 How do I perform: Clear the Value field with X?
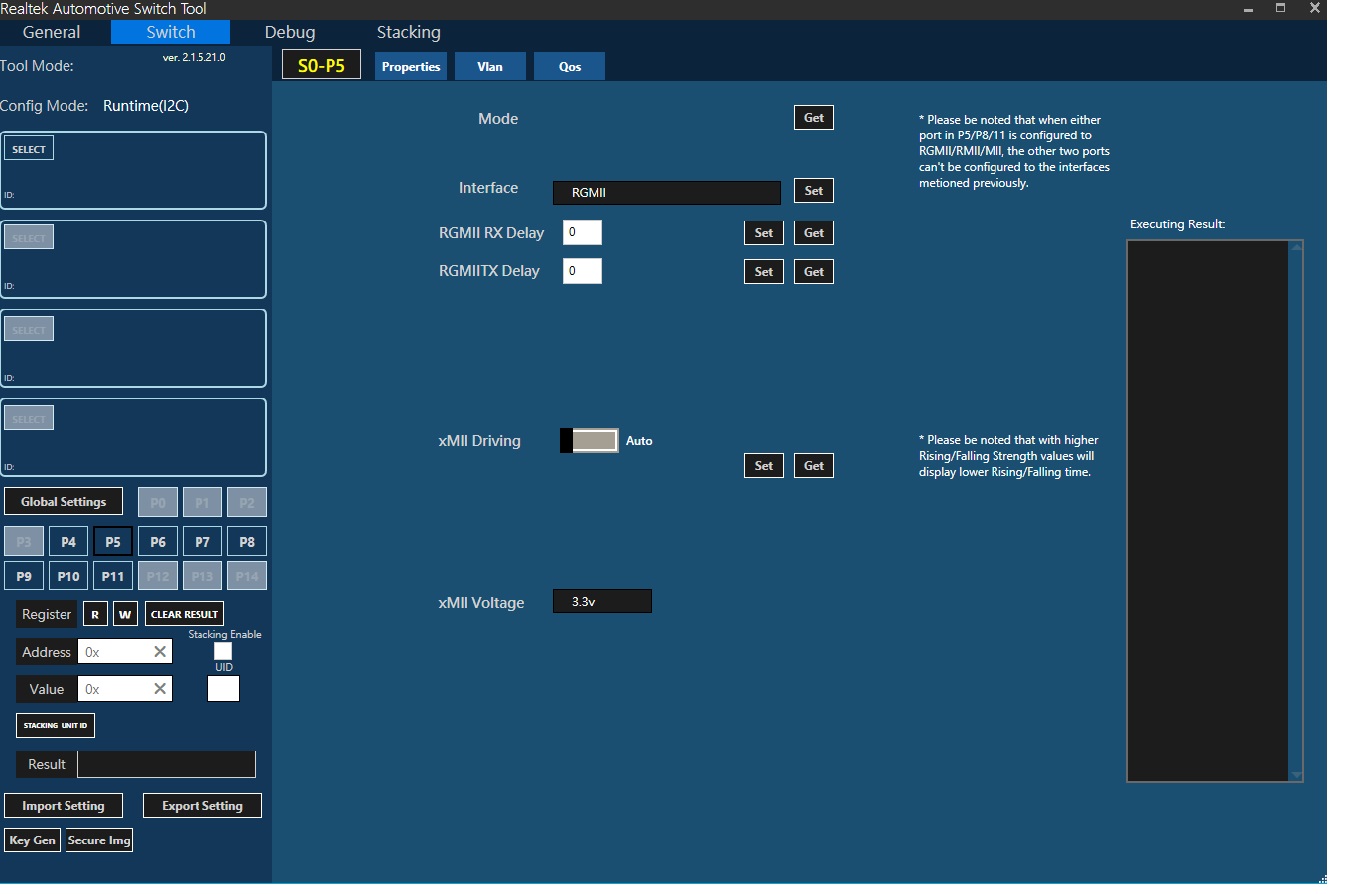(160, 689)
